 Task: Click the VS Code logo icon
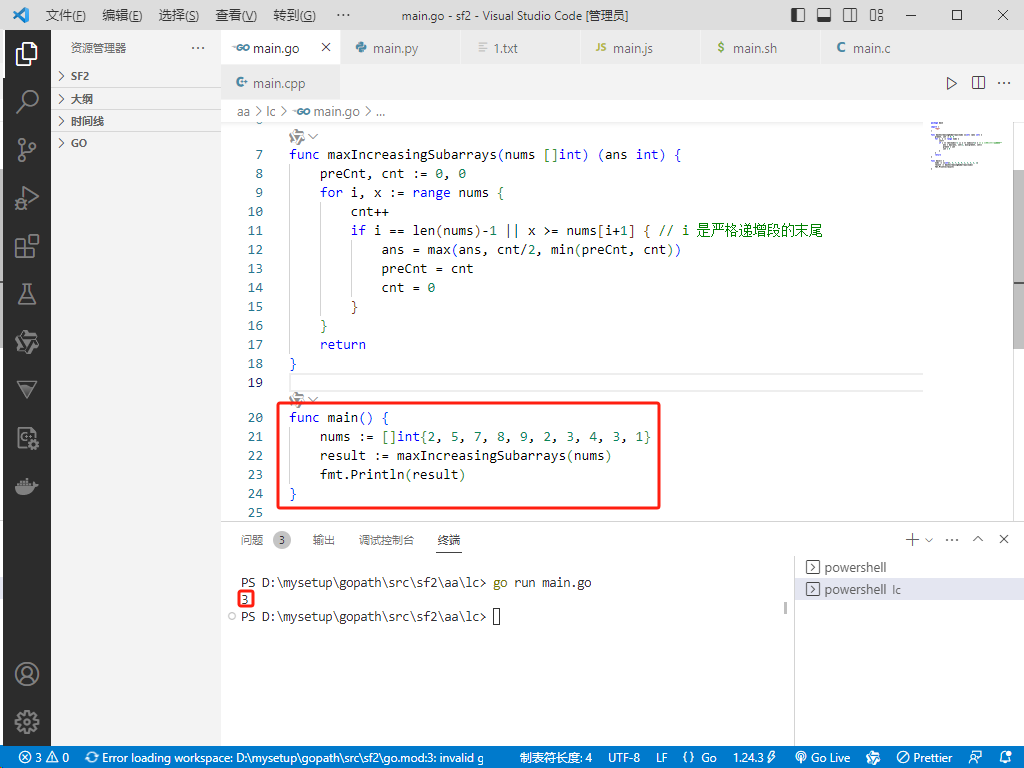(21, 14)
